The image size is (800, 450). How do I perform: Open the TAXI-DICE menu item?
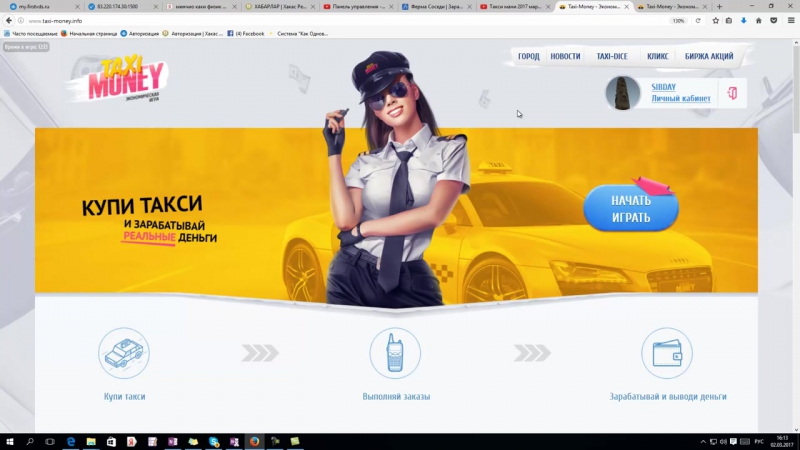[612, 56]
